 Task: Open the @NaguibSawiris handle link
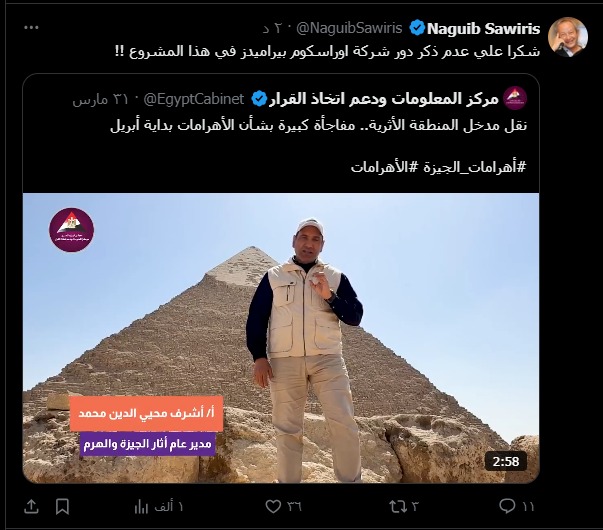click(x=349, y=28)
